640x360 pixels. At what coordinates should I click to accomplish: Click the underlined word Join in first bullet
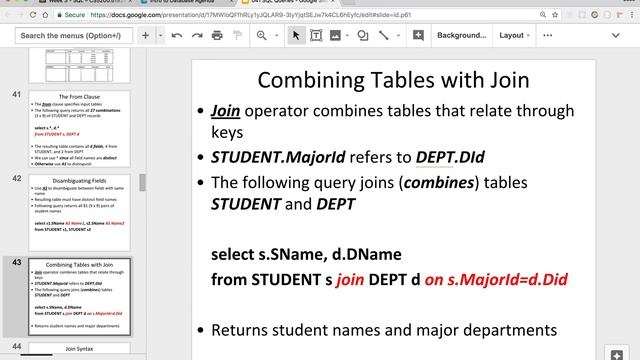coord(225,111)
